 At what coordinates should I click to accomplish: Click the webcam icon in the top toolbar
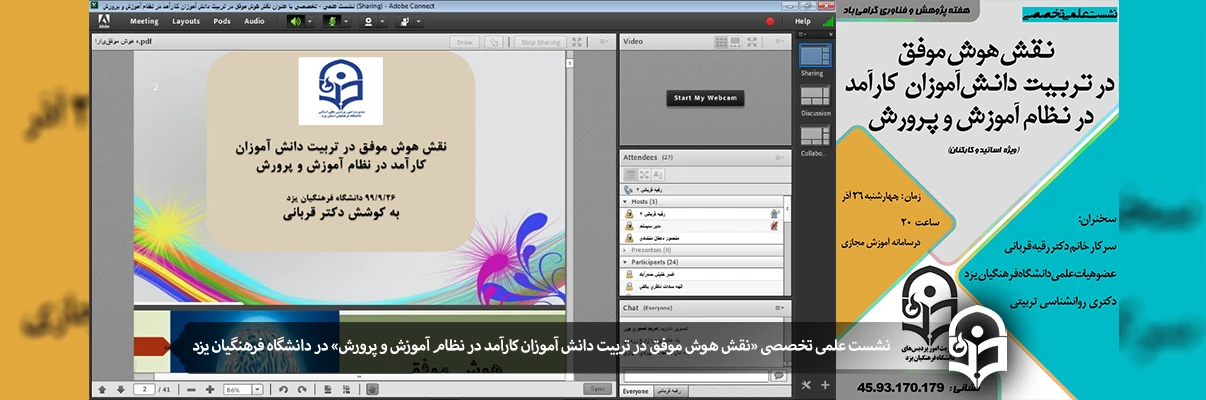367,21
